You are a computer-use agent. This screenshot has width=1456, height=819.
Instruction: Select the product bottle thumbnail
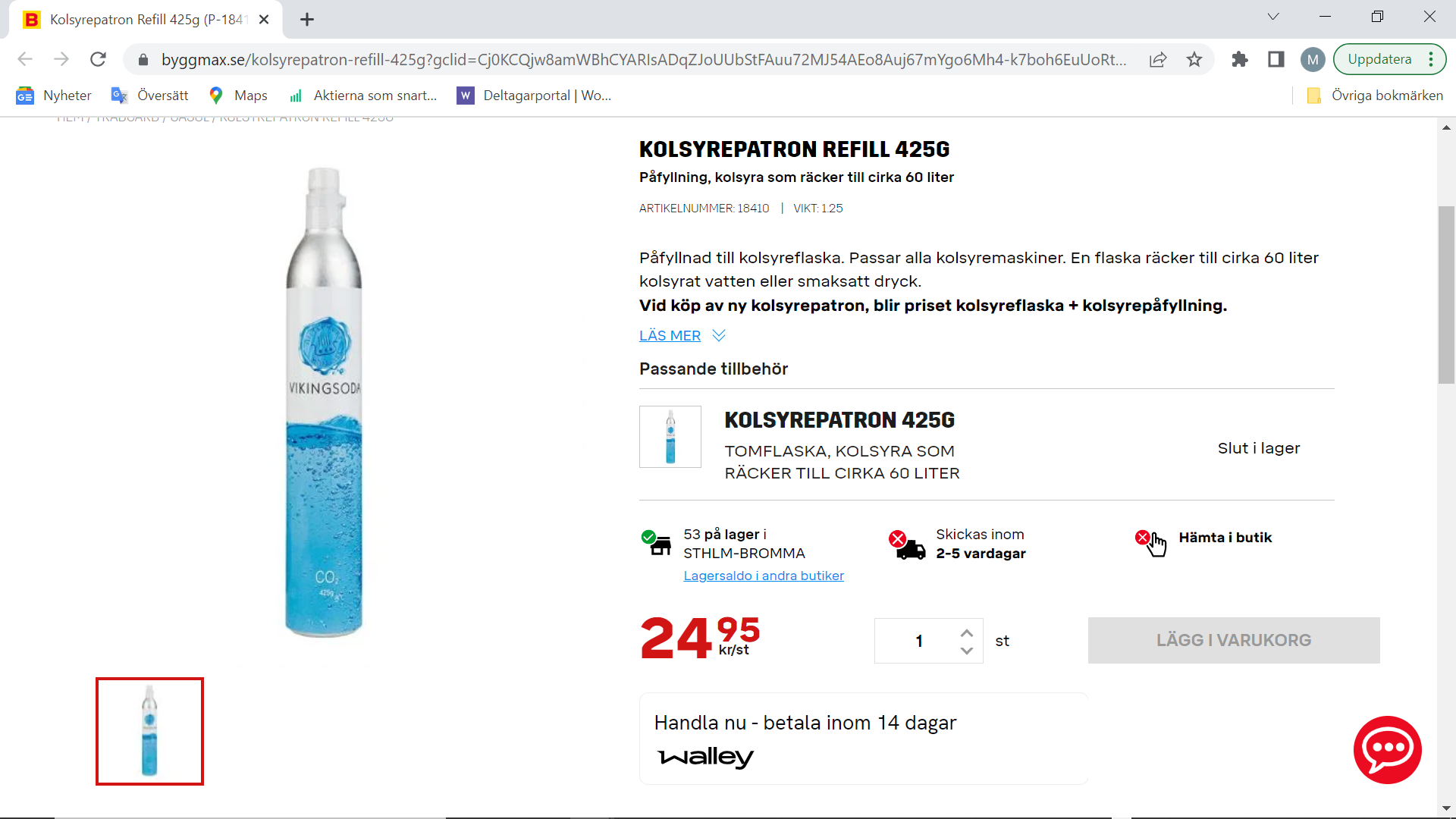149,731
